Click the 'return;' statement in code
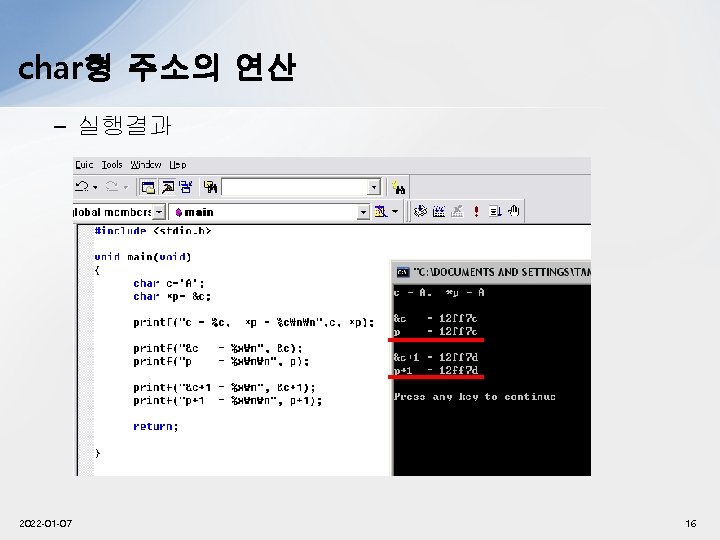Image resolution: width=720 pixels, height=540 pixels. pyautogui.click(x=156, y=427)
